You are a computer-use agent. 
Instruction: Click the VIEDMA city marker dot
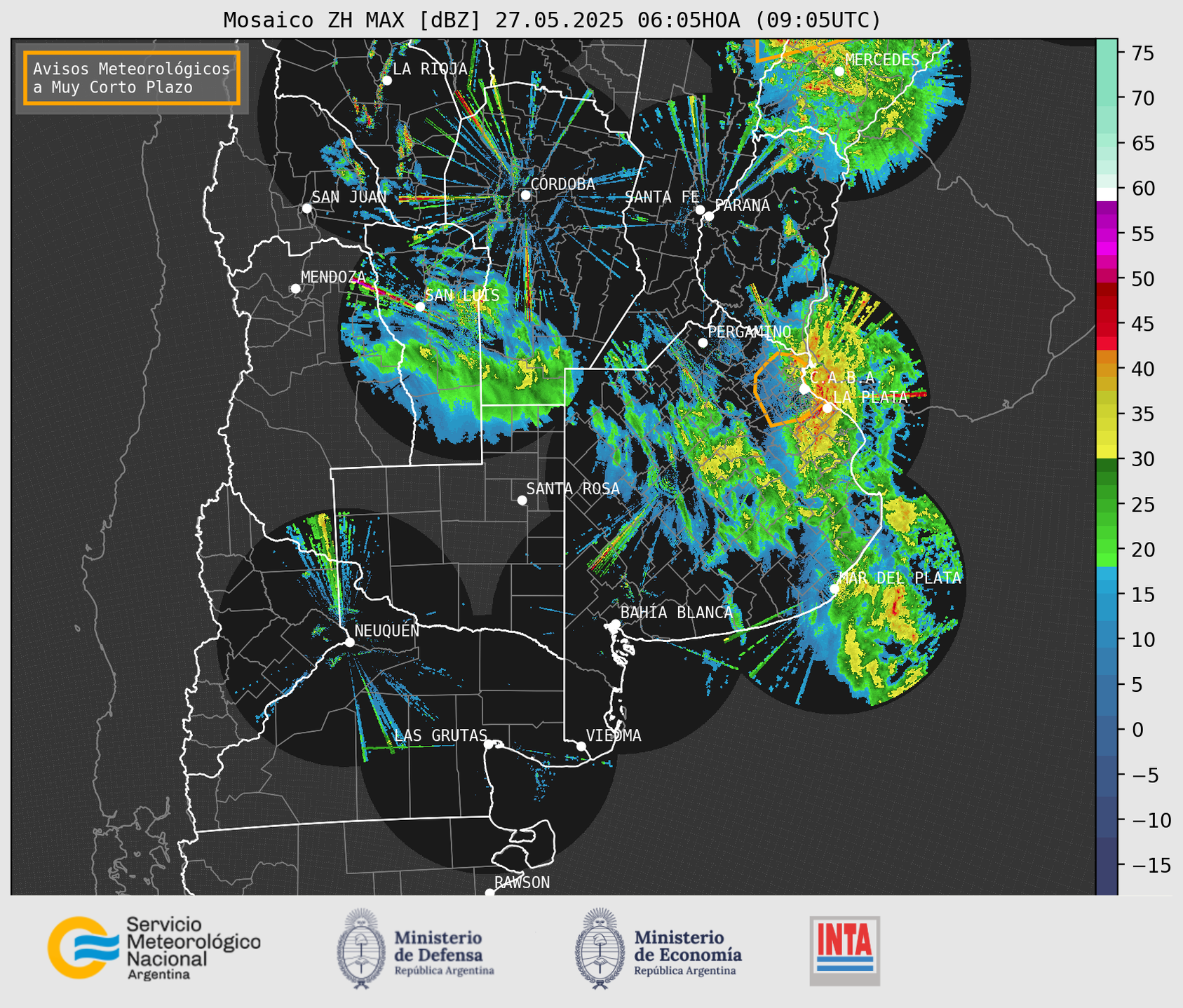(x=581, y=746)
